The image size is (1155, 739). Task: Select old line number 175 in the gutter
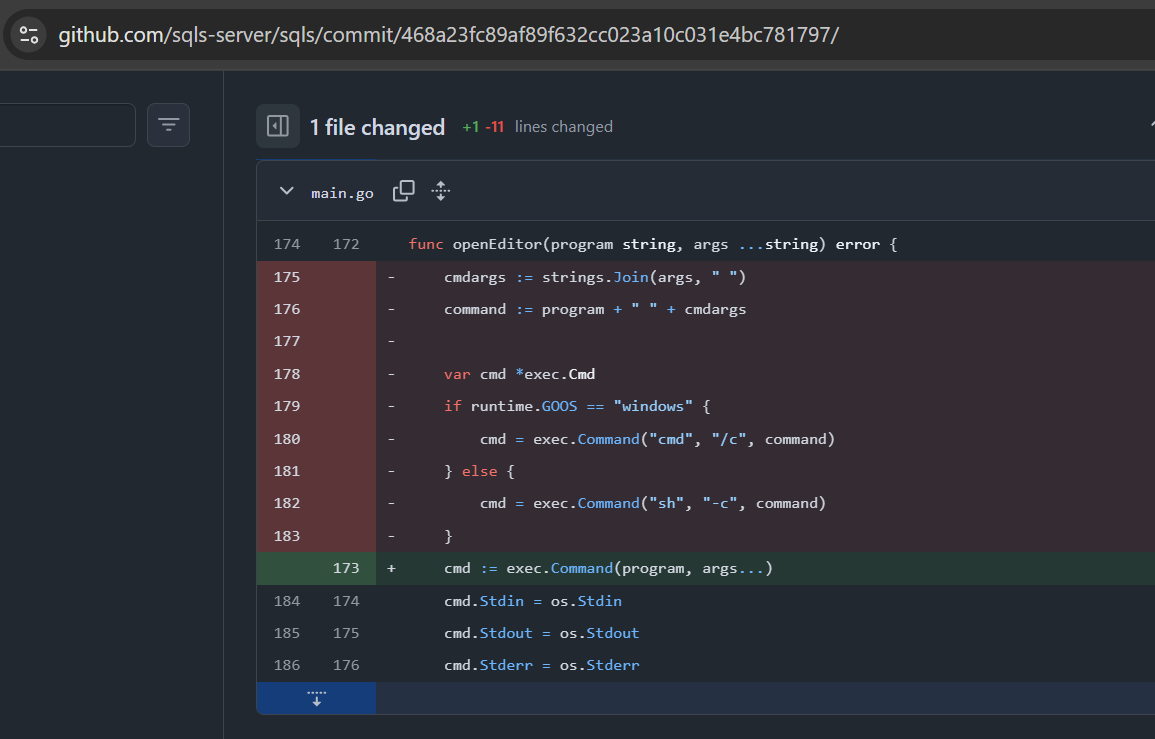click(287, 276)
